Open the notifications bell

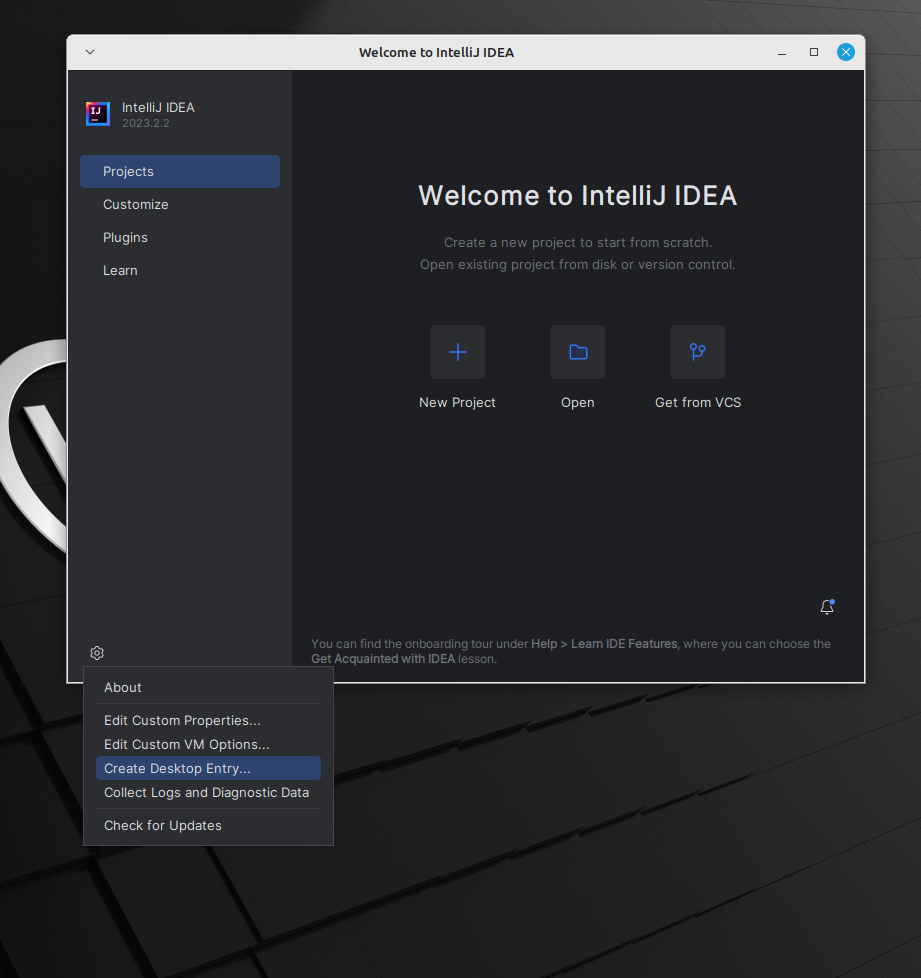coord(827,607)
